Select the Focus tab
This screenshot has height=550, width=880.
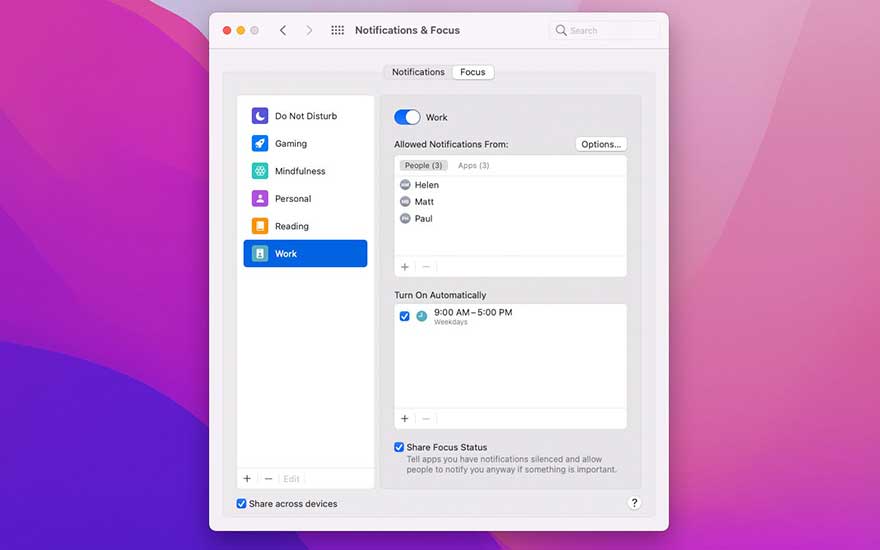point(473,72)
